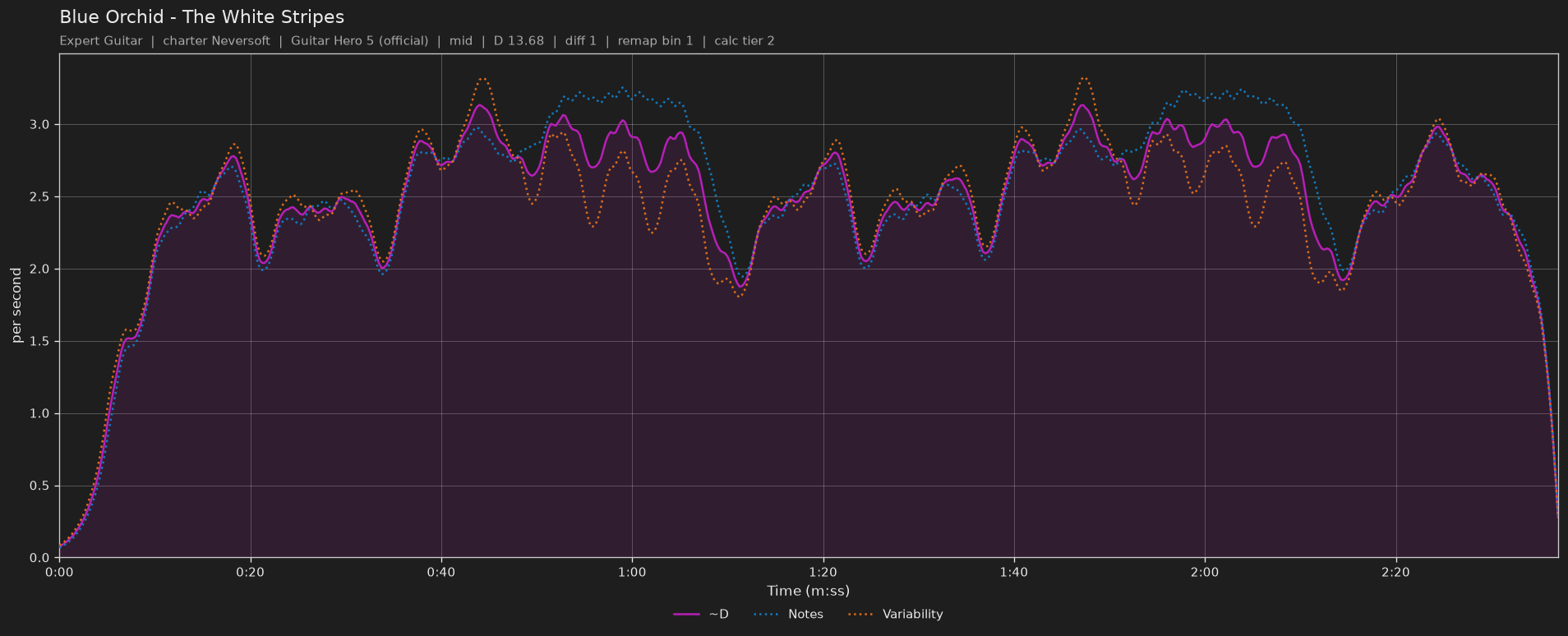This screenshot has height=636, width=1568.
Task: Click the blue dotted Notes legend swatch
Action: tap(766, 615)
